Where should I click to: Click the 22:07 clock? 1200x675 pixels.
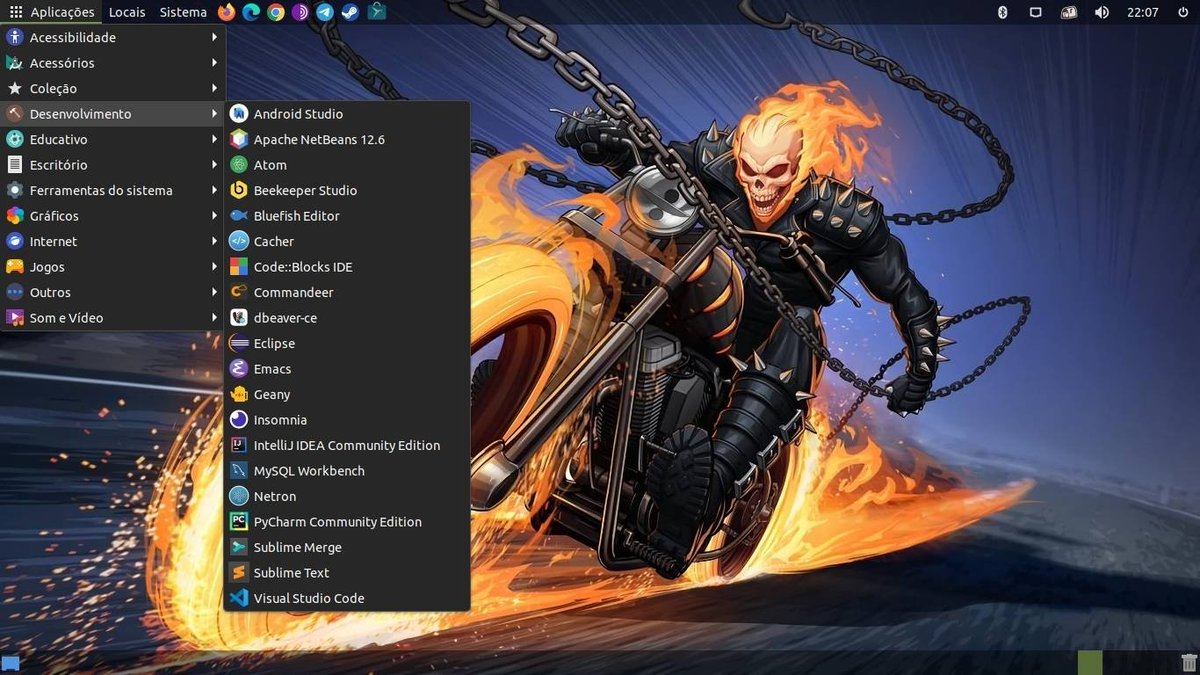pos(1142,12)
